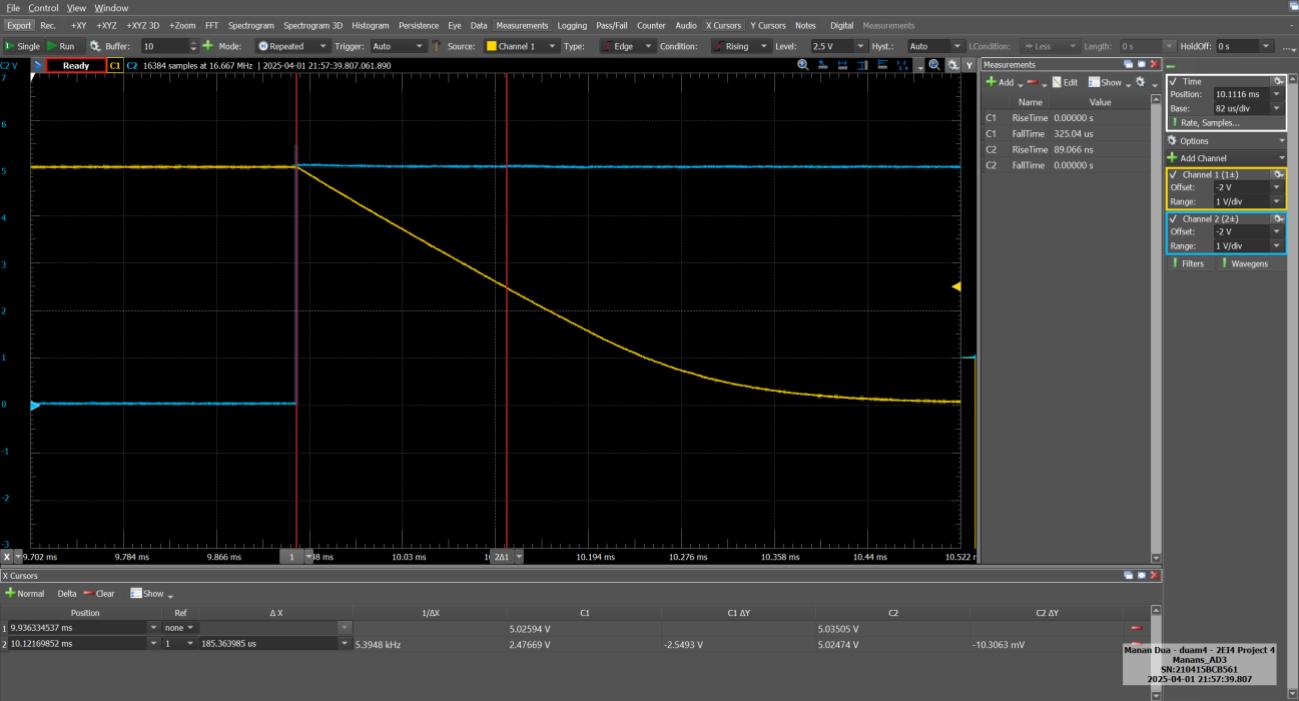Click the Run button

tap(58, 45)
